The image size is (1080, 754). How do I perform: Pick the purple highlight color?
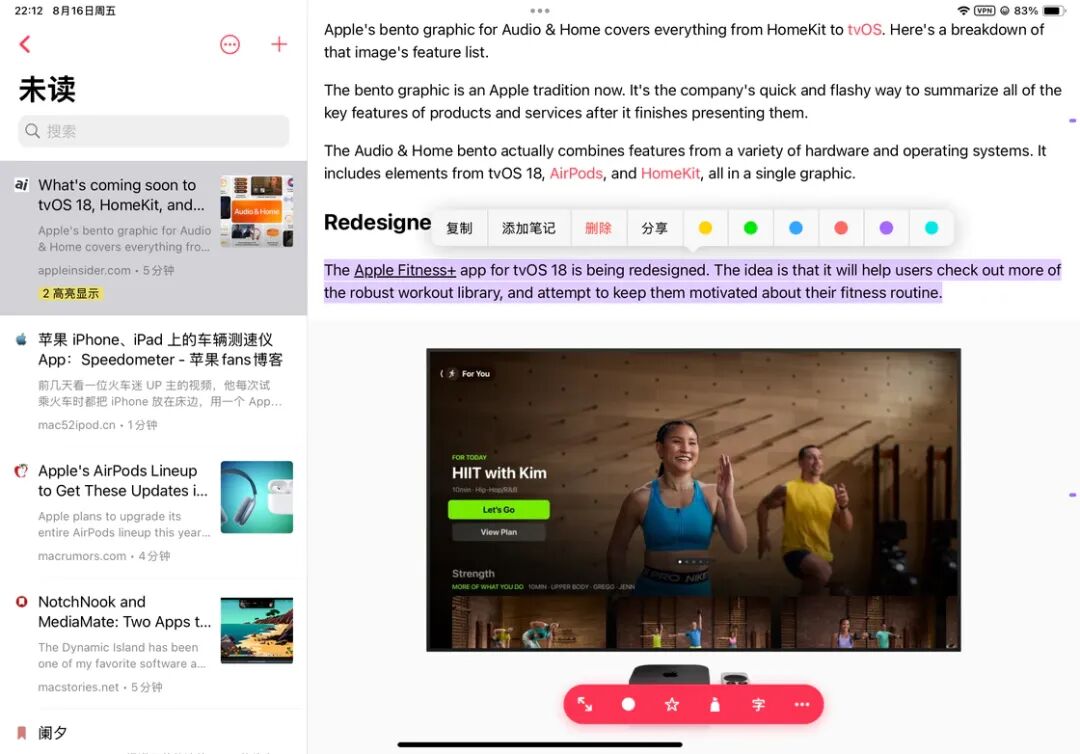coord(886,228)
